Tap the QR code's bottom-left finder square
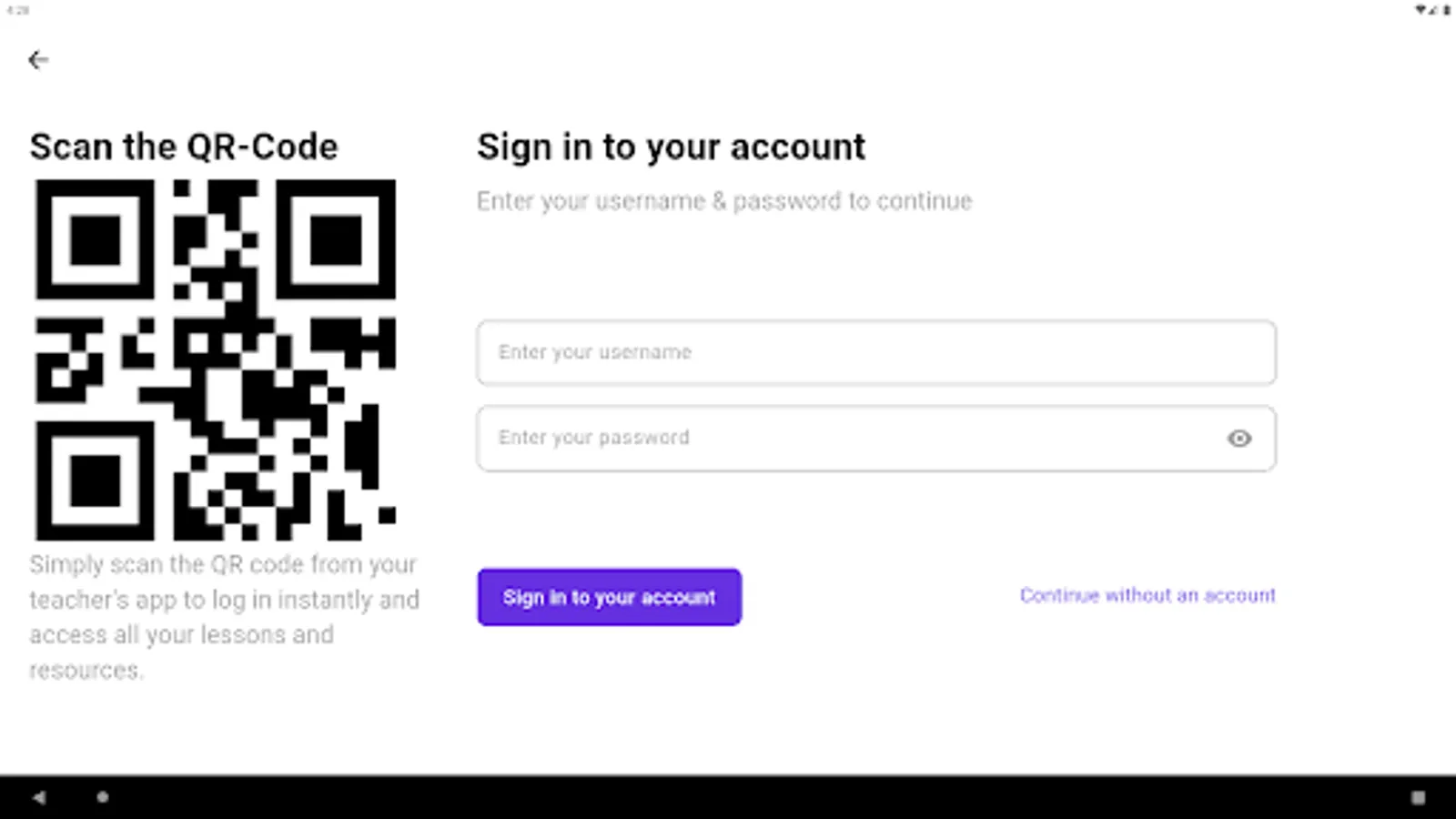This screenshot has height=819, width=1456. pyautogui.click(x=95, y=480)
